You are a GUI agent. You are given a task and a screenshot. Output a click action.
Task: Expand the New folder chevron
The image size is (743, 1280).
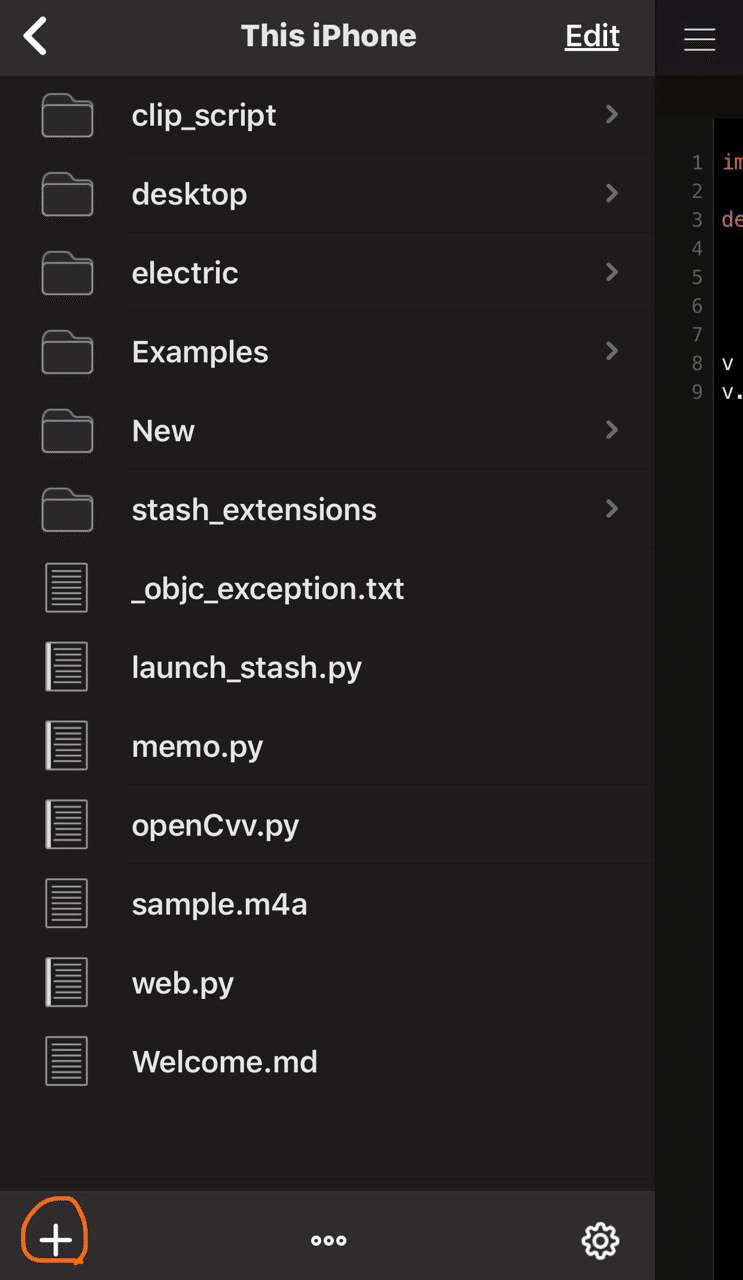(611, 430)
